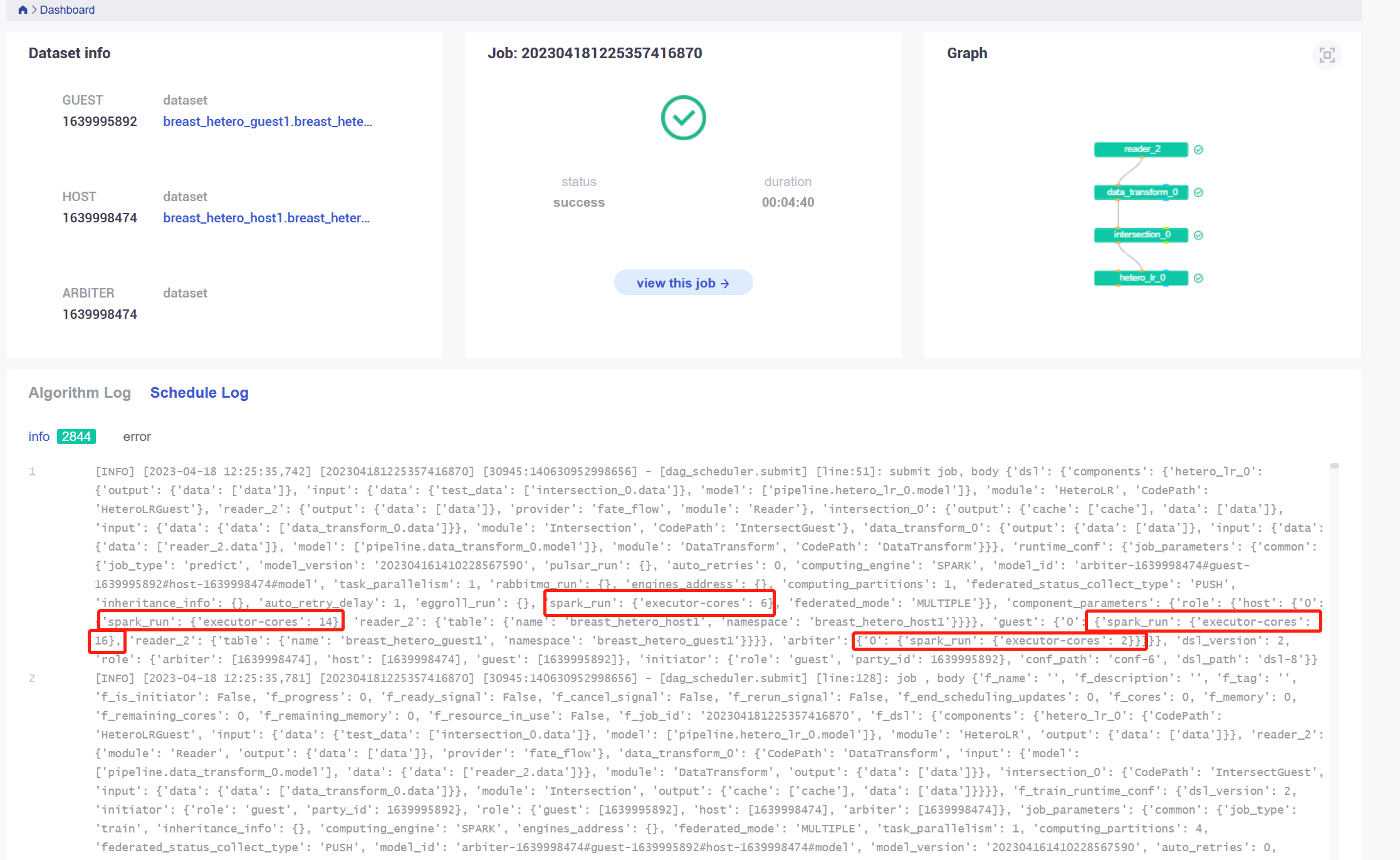Filter log entries by info level

[x=39, y=437]
